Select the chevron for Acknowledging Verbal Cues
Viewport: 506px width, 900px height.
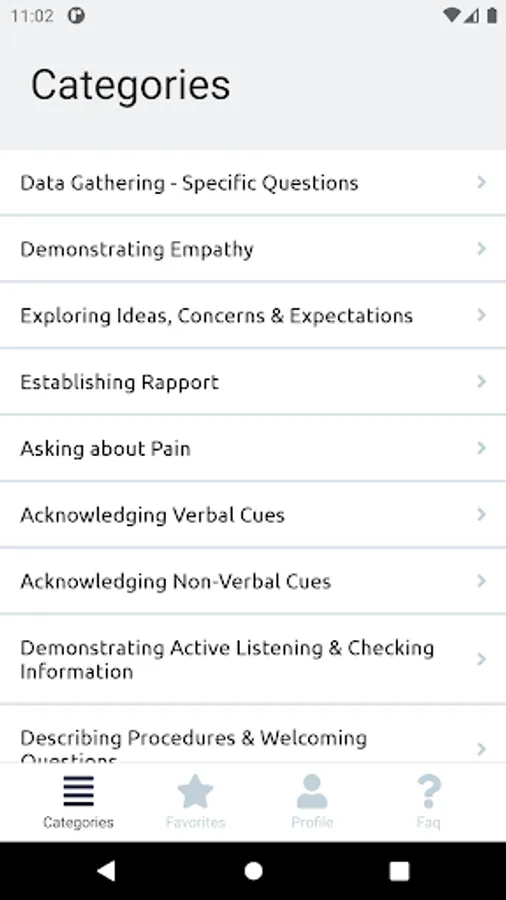tap(481, 514)
